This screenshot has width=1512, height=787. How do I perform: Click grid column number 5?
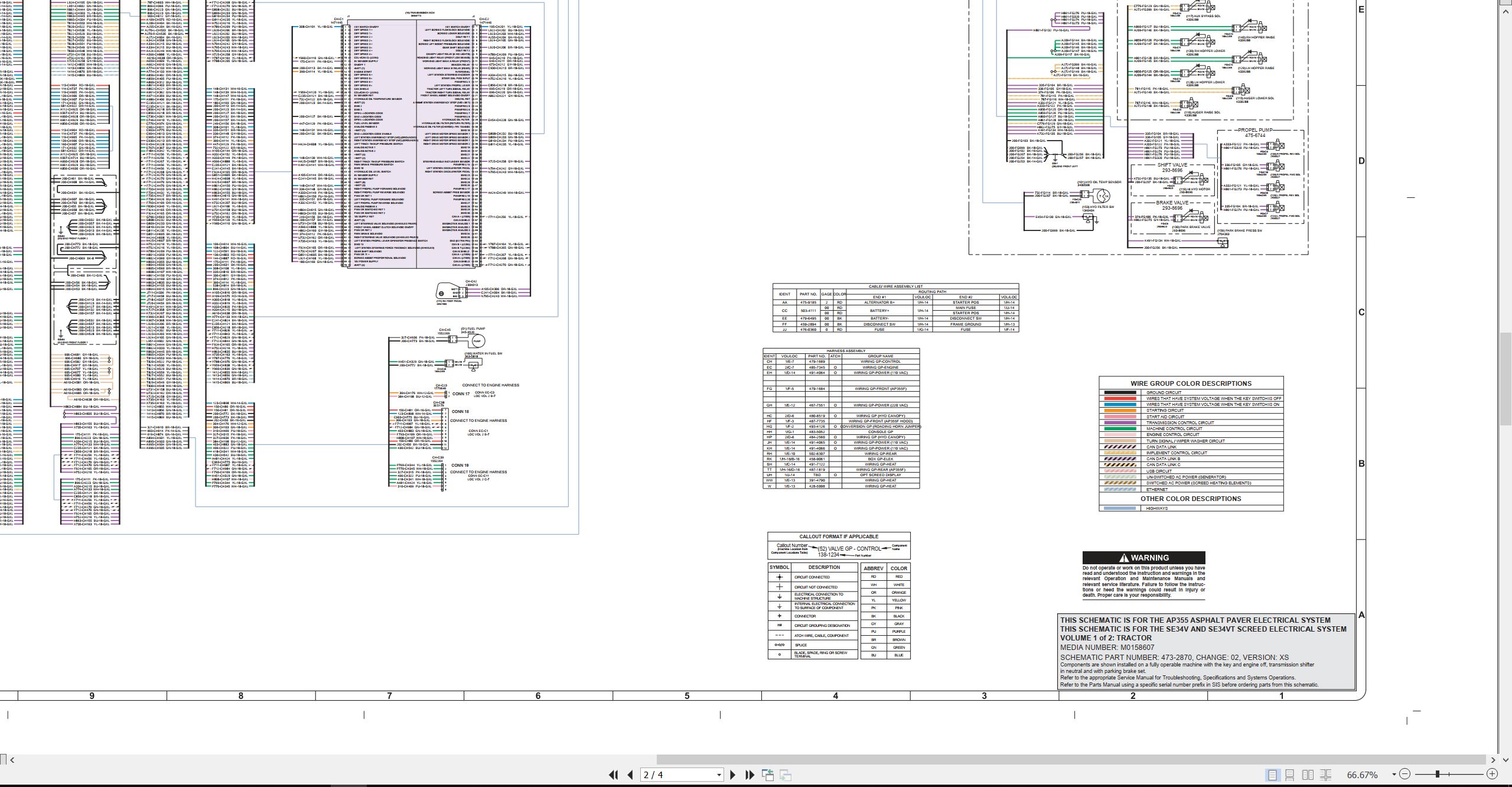coord(687,695)
